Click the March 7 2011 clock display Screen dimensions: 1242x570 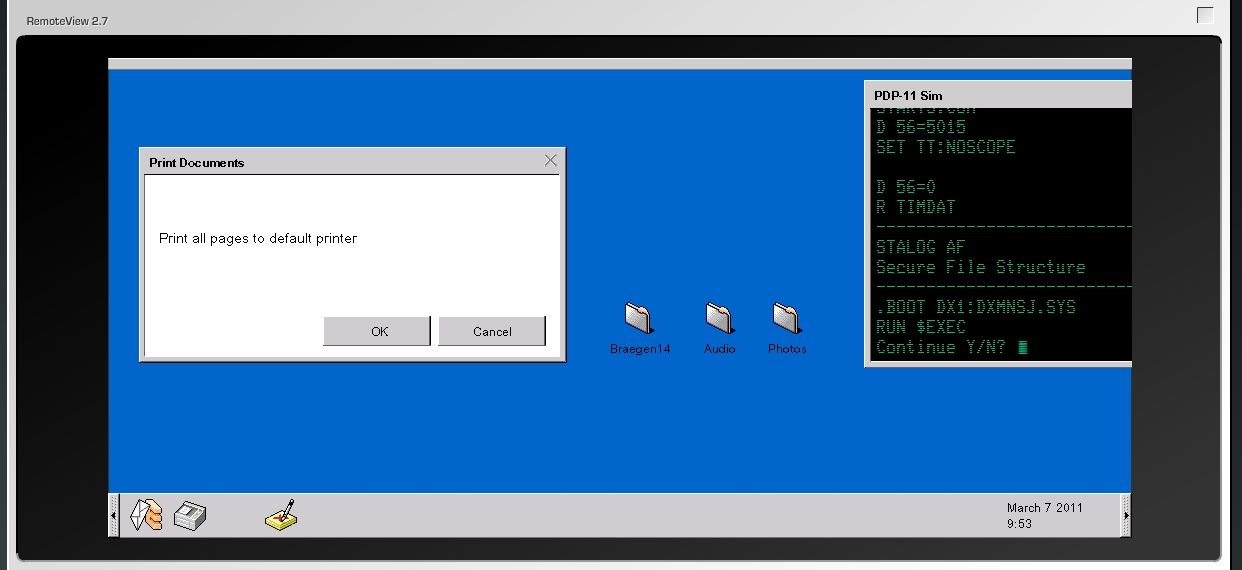(1044, 508)
